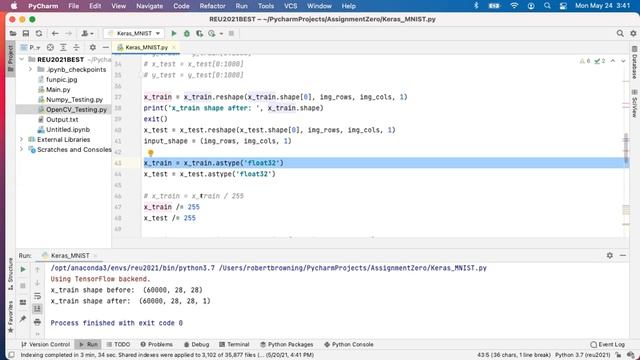Image resolution: width=640 pixels, height=360 pixels.
Task: Start debugging with the bug icon
Action: pyautogui.click(x=187, y=33)
